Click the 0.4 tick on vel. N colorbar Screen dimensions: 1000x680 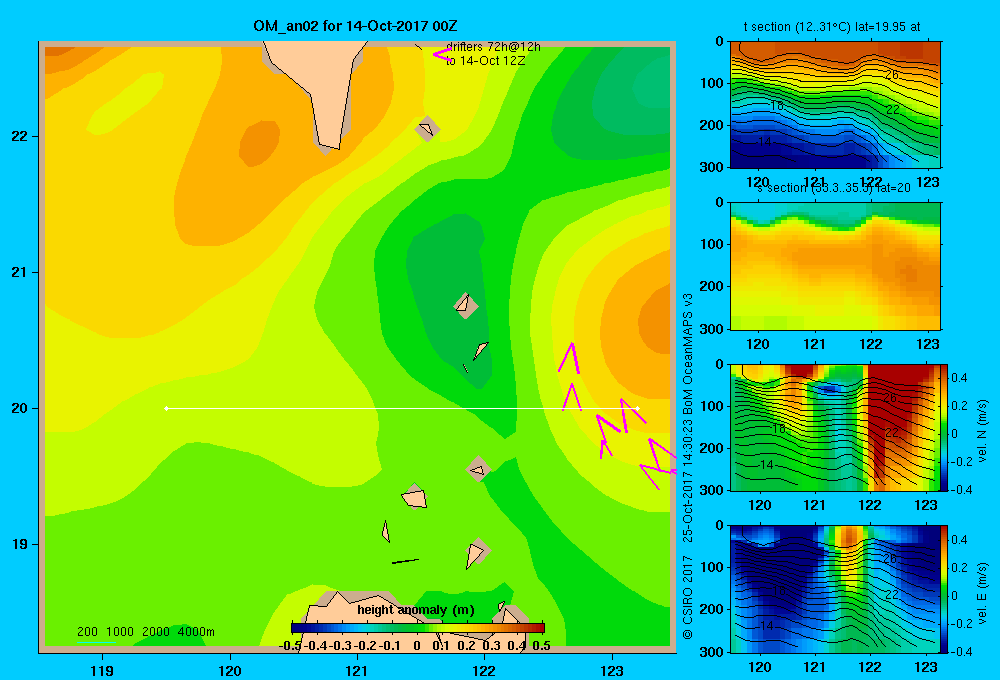coord(959,378)
